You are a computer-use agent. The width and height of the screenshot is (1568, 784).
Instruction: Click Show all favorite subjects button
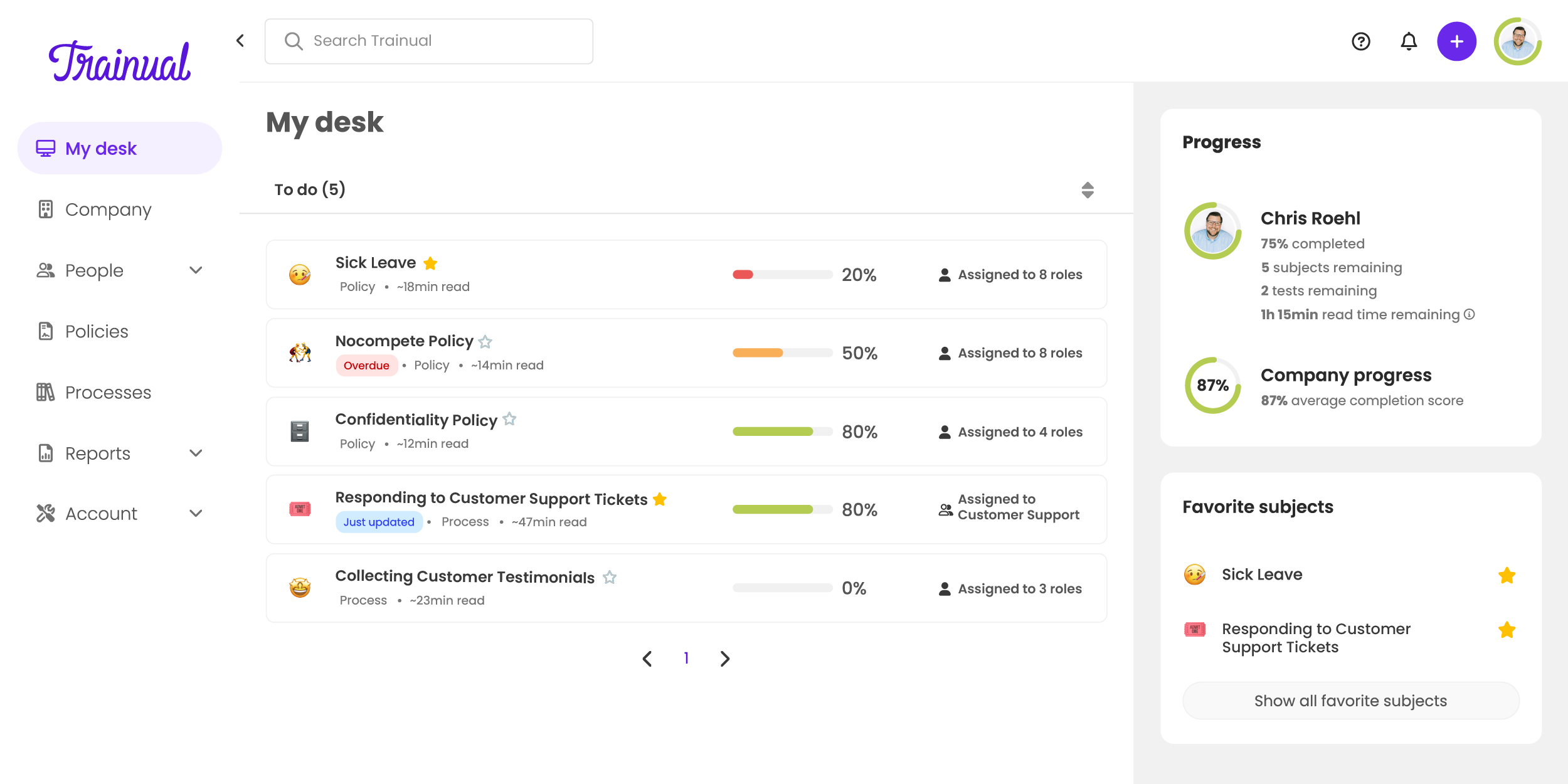coord(1350,701)
